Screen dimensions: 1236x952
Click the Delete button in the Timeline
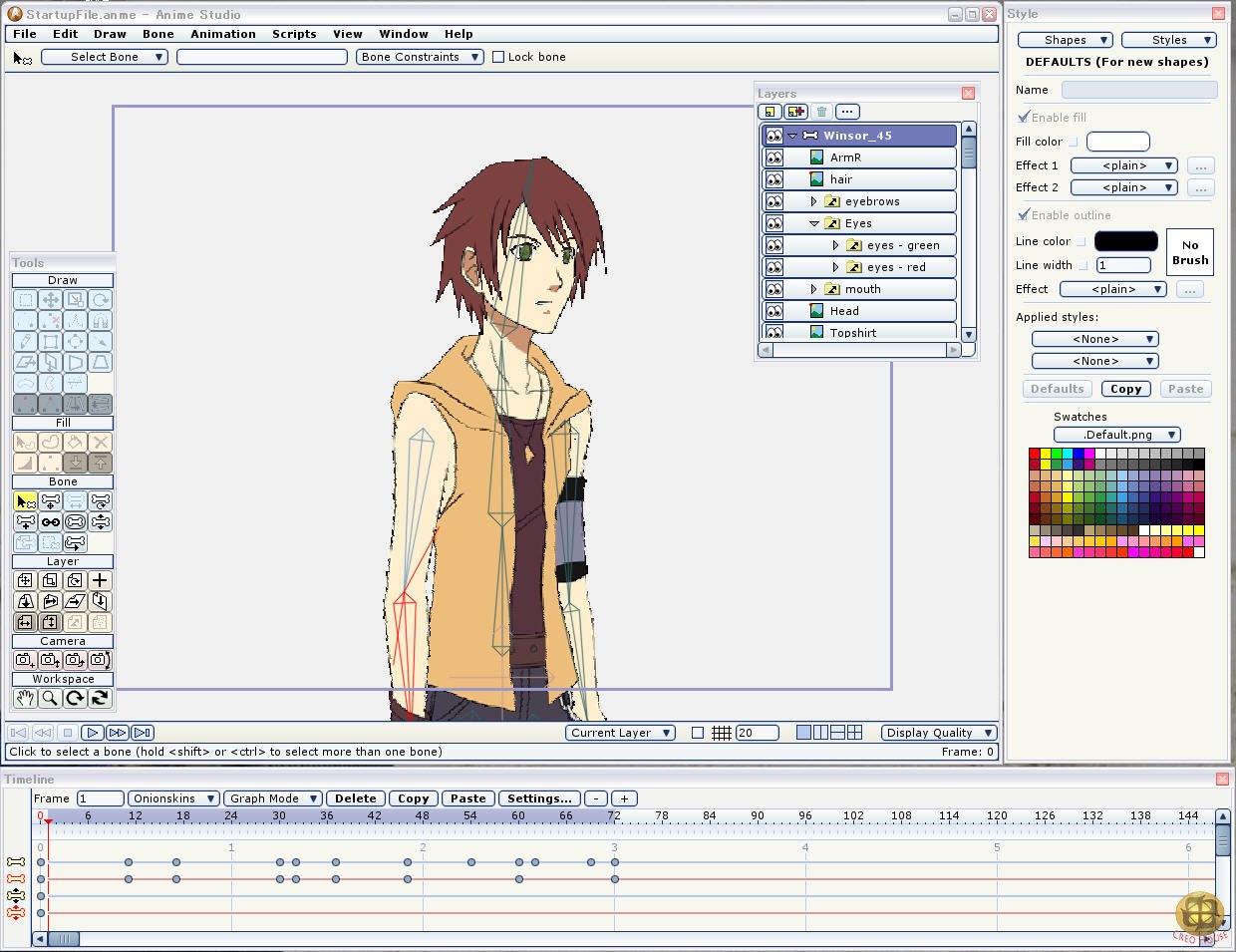coord(356,798)
